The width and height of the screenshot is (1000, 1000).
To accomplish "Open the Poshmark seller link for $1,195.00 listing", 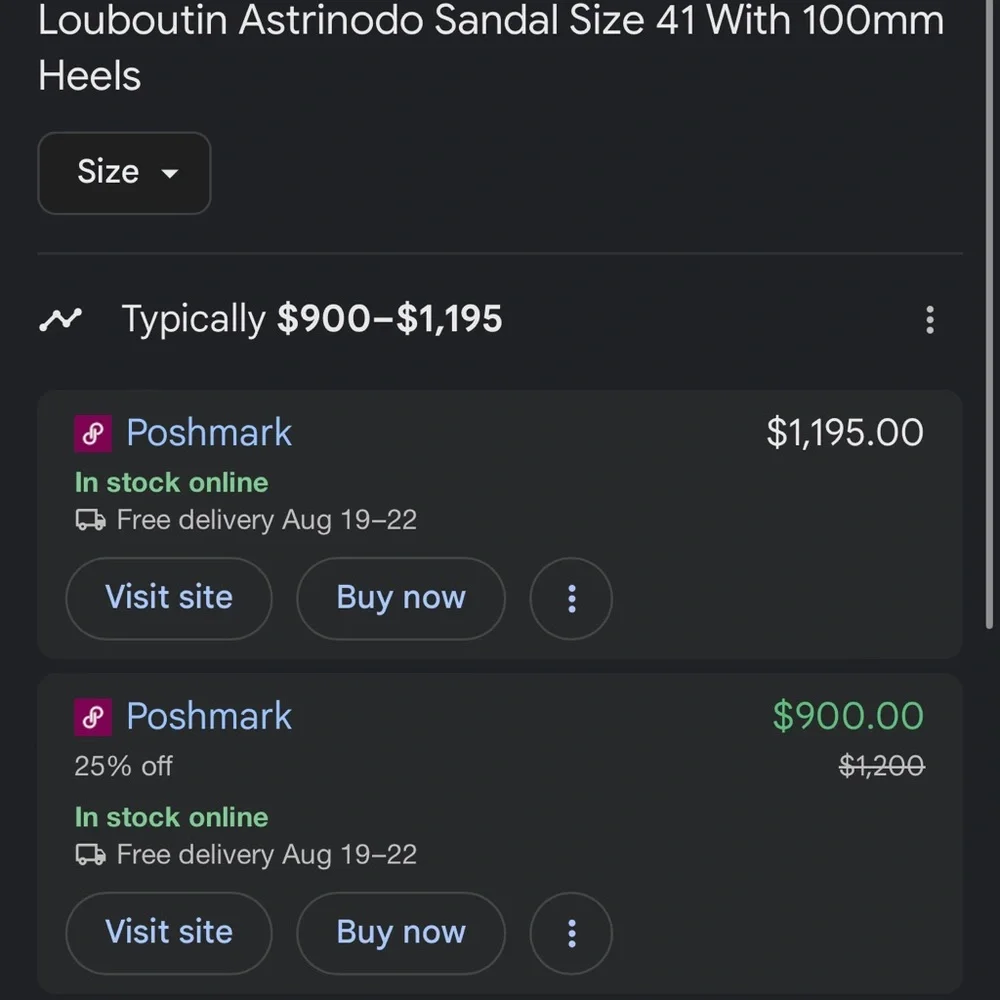I will tap(209, 433).
